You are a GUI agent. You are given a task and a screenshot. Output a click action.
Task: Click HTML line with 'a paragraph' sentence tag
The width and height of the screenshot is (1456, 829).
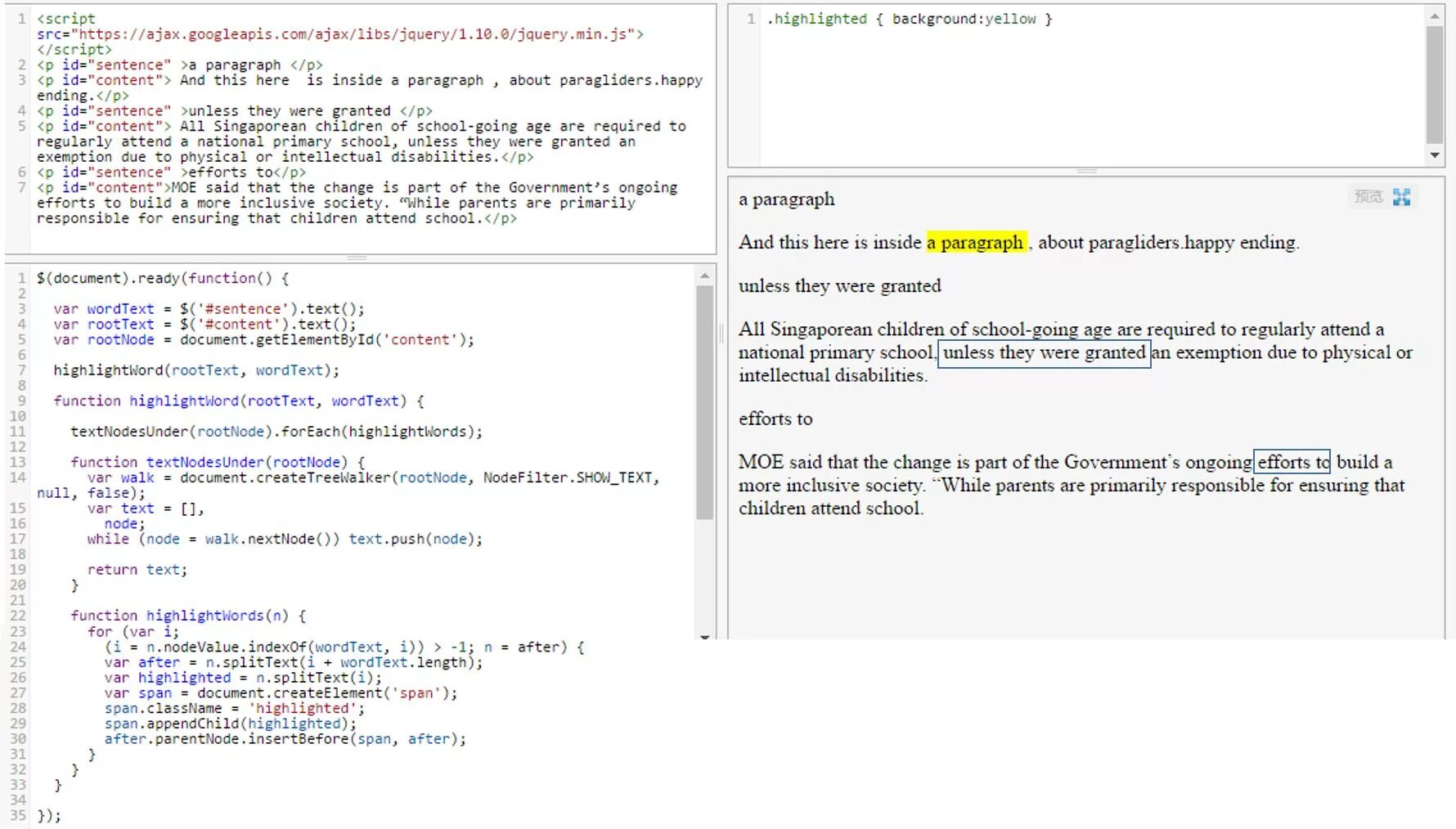[x=180, y=65]
